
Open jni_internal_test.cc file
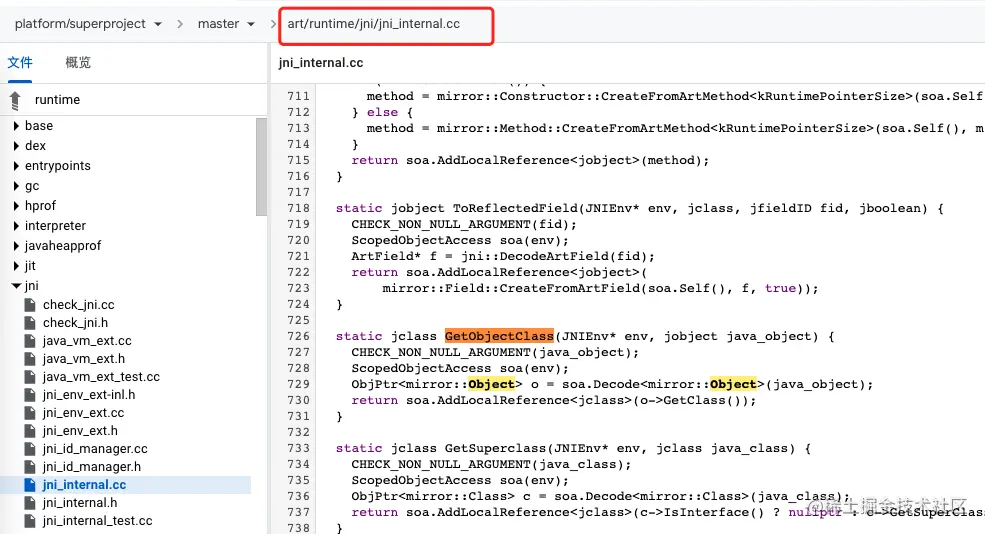pyautogui.click(x=97, y=521)
